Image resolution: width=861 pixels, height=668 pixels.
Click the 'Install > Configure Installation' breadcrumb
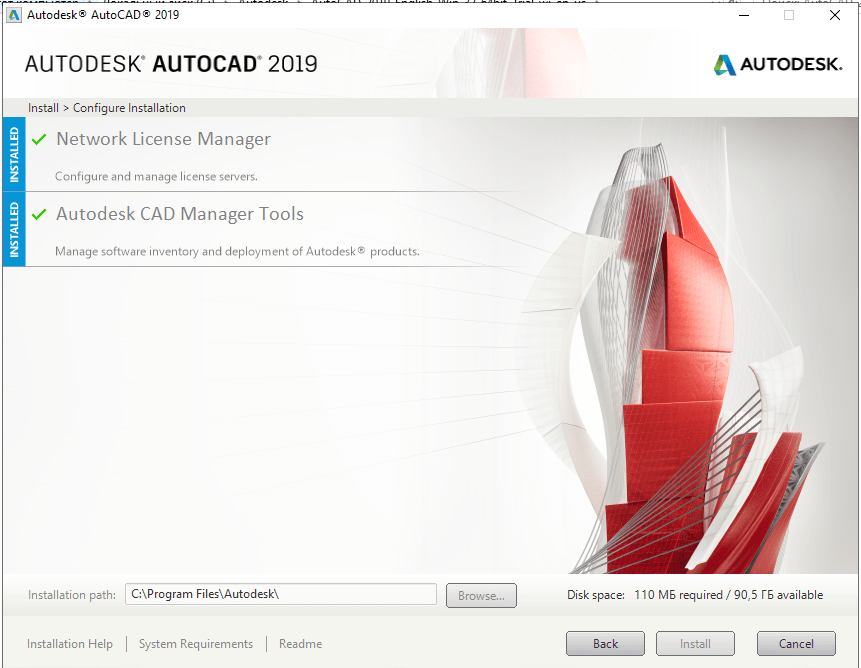(107, 108)
